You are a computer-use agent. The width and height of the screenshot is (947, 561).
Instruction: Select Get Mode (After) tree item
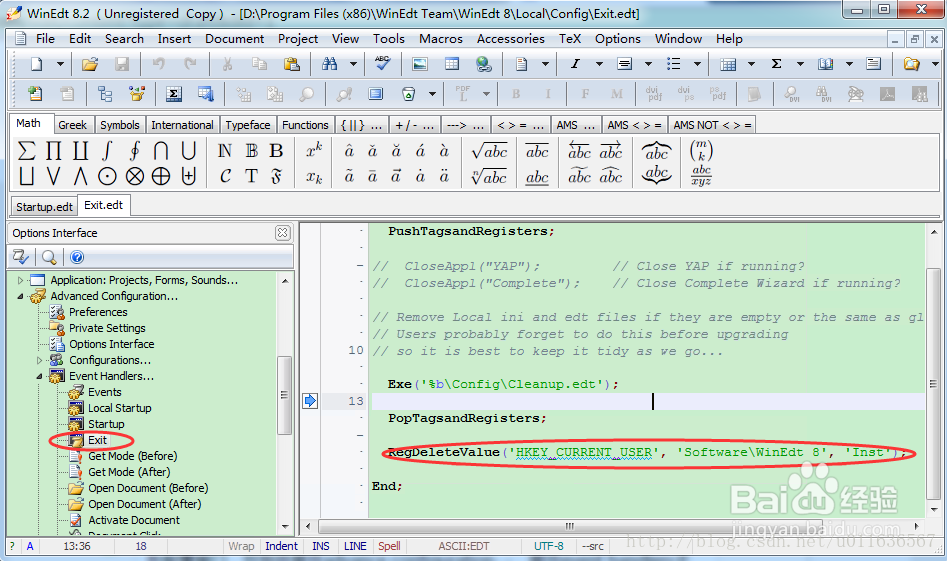[x=129, y=472]
